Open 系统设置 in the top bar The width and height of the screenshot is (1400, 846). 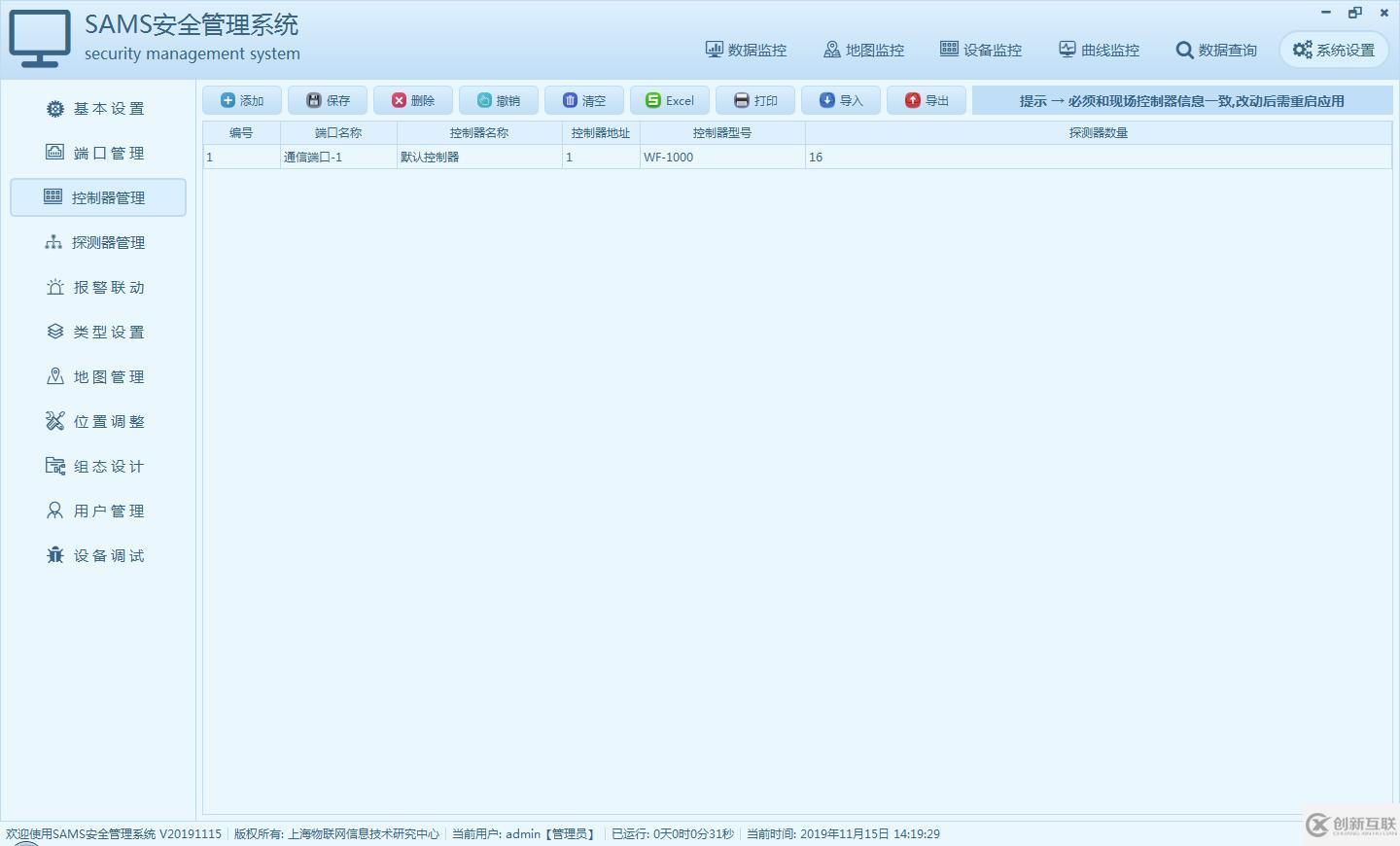(1333, 50)
